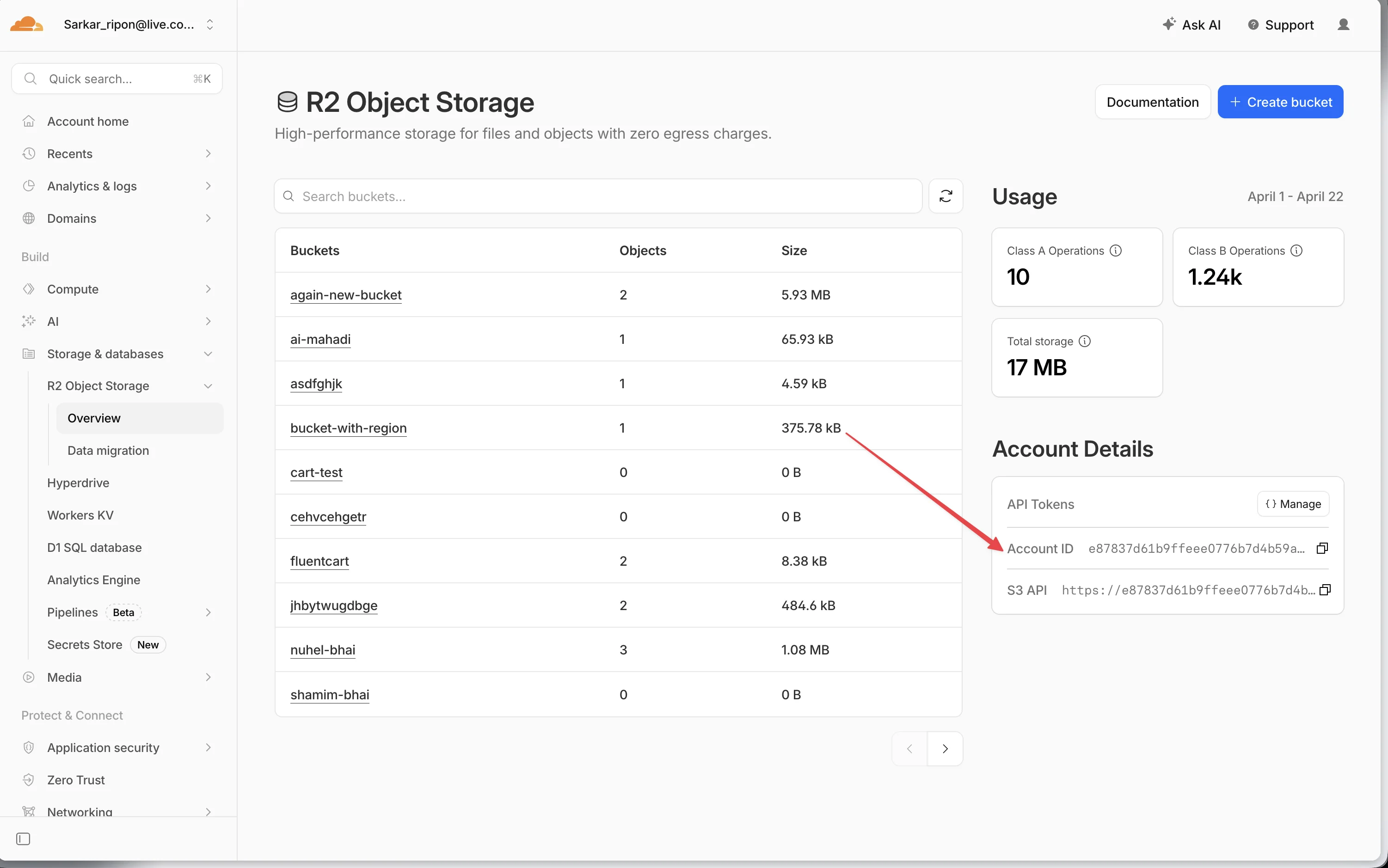
Task: Open the R2 Documentation
Action: [x=1152, y=102]
